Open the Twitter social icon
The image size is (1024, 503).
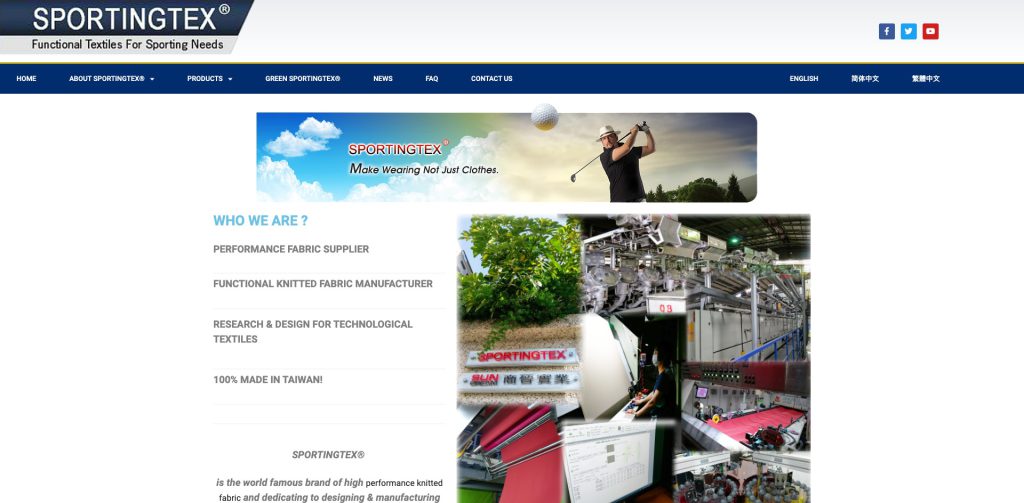[908, 31]
